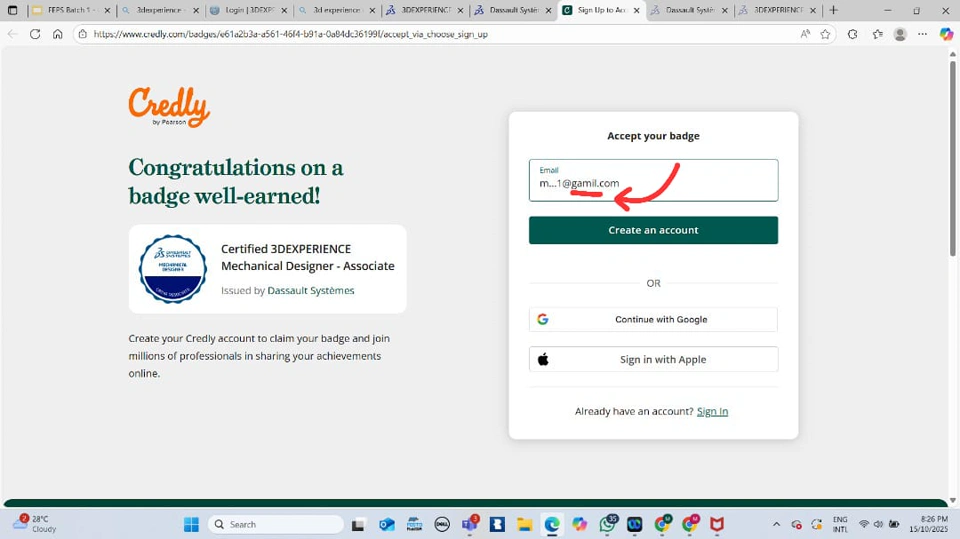Open Microsoft Teams on taskbar
The image size is (960, 539).
tap(470, 524)
